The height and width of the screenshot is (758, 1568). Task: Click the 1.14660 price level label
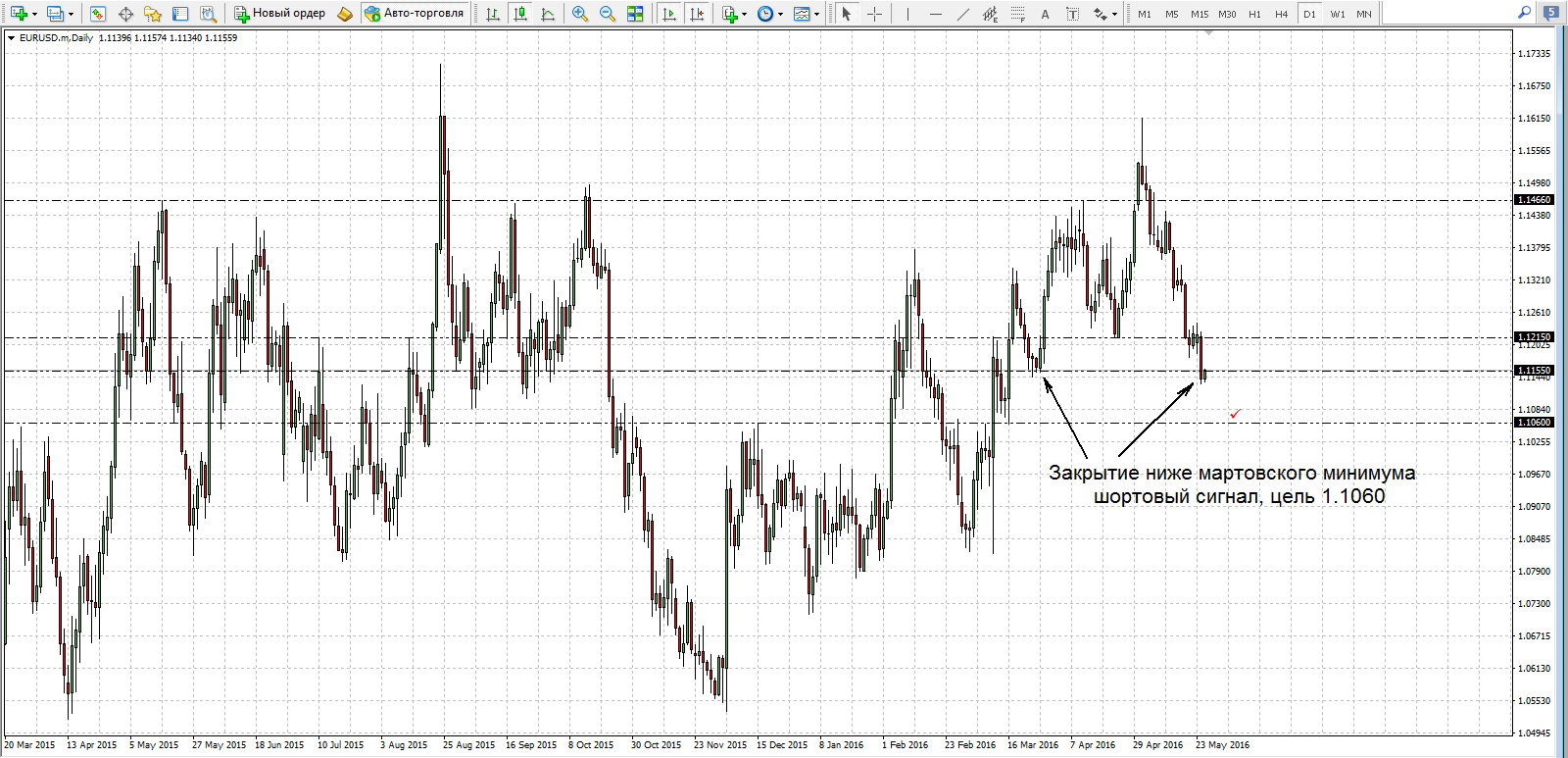tap(1534, 200)
